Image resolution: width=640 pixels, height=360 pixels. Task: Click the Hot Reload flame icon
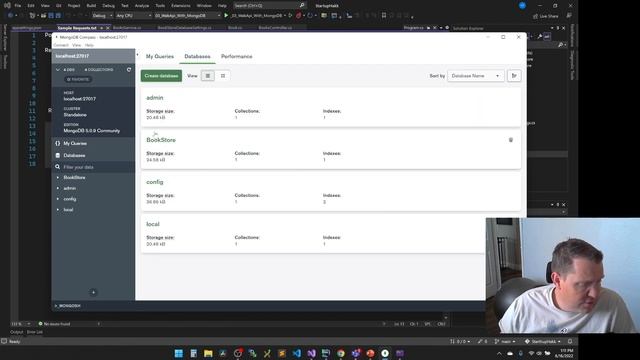click(298, 16)
